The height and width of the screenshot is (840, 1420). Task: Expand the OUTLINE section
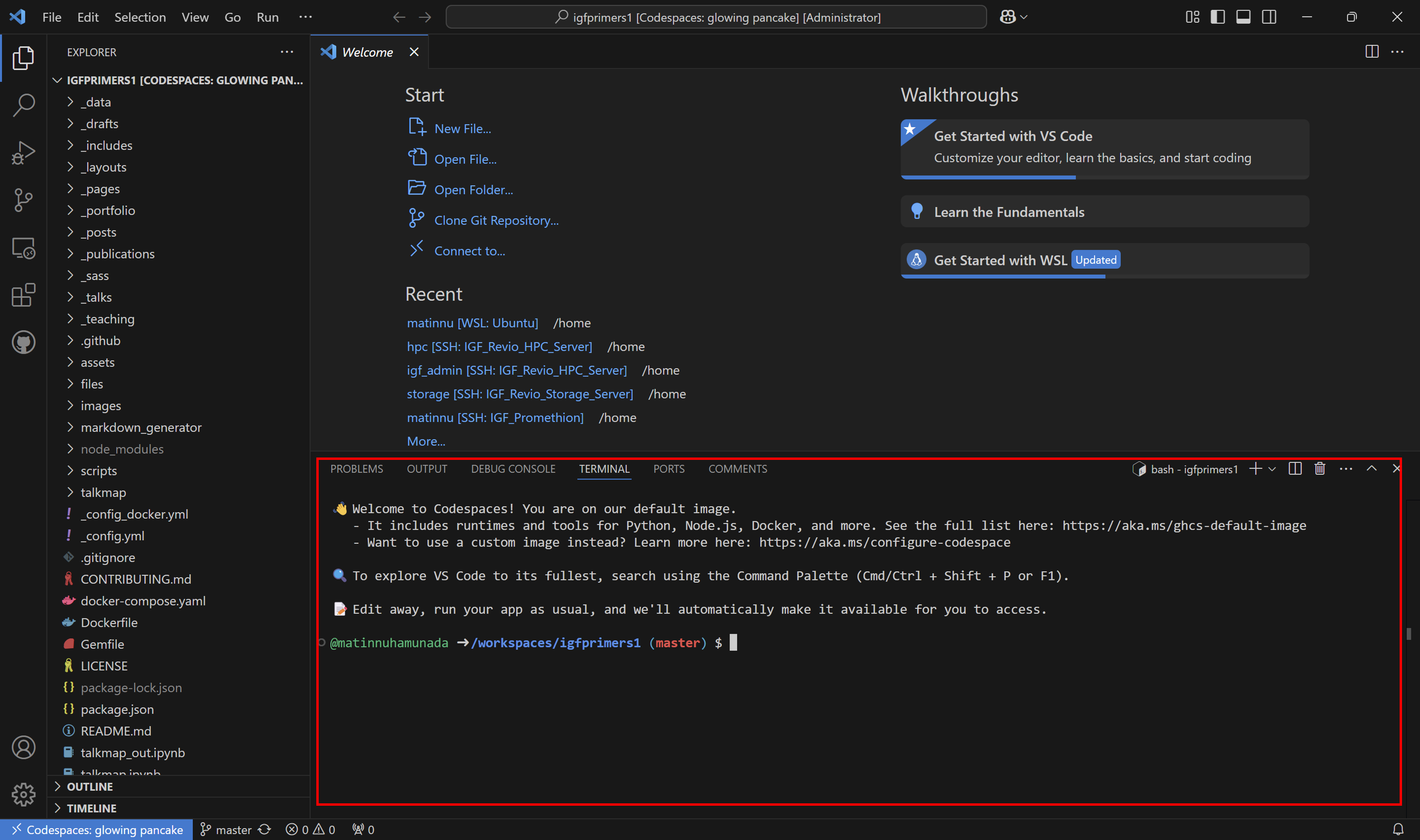[89, 787]
